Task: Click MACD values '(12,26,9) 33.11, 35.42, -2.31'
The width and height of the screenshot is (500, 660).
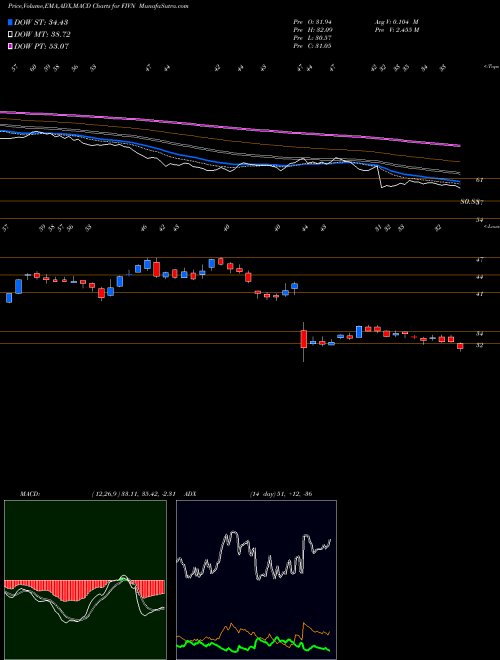Action: 136,494
